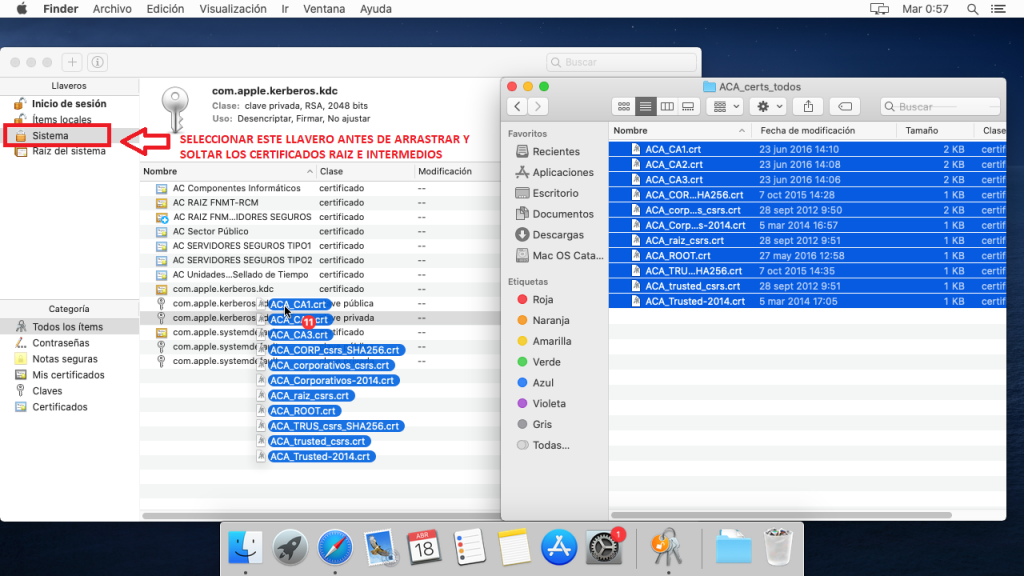
Task: Go forward in Finder window
Action: tap(538, 106)
